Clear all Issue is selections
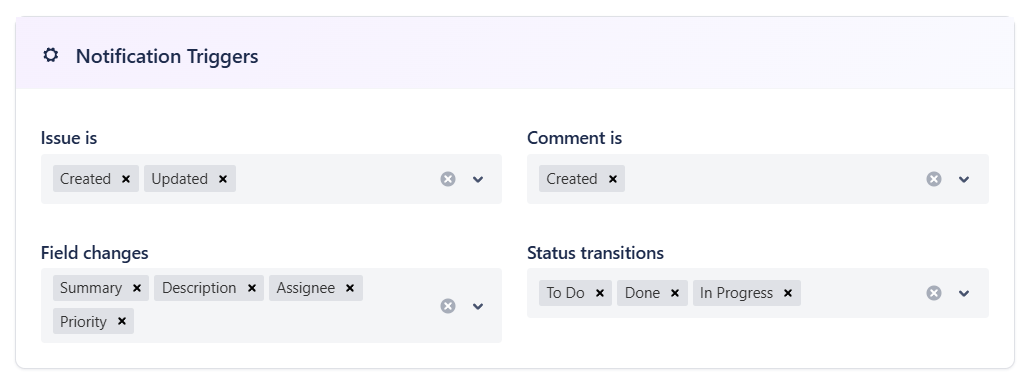Image resolution: width=1023 pixels, height=378 pixels. [448, 179]
